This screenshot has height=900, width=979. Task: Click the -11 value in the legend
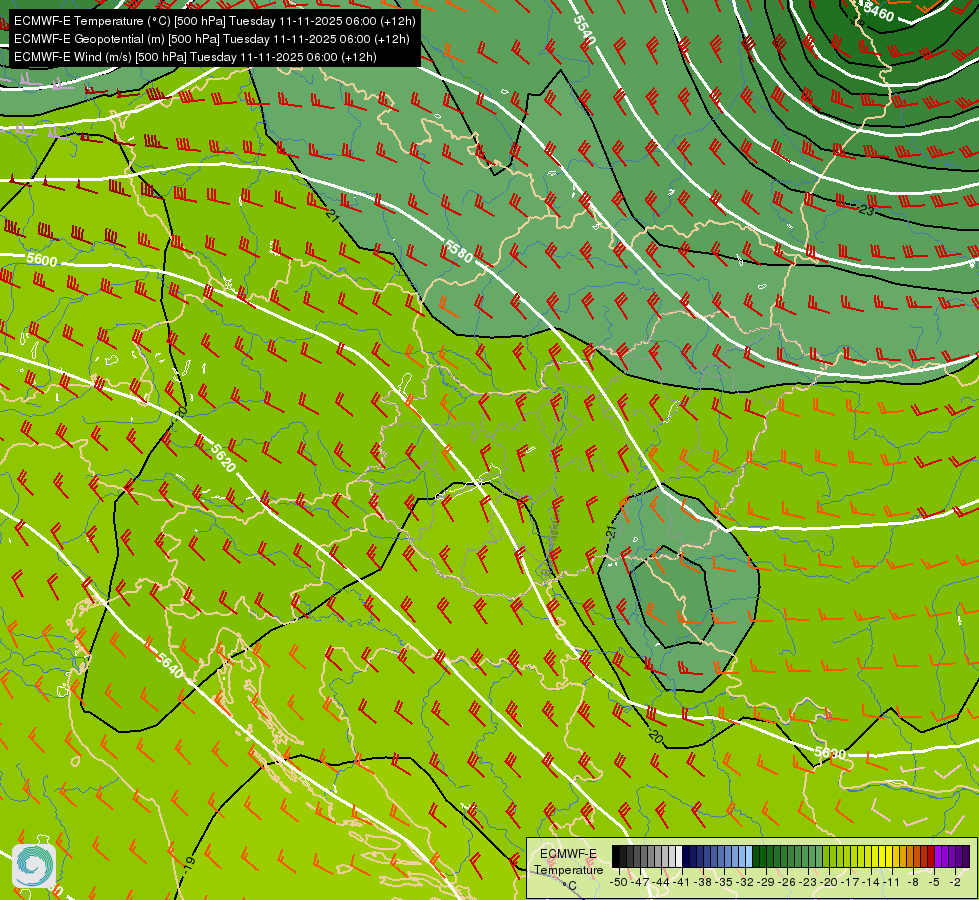point(892,882)
